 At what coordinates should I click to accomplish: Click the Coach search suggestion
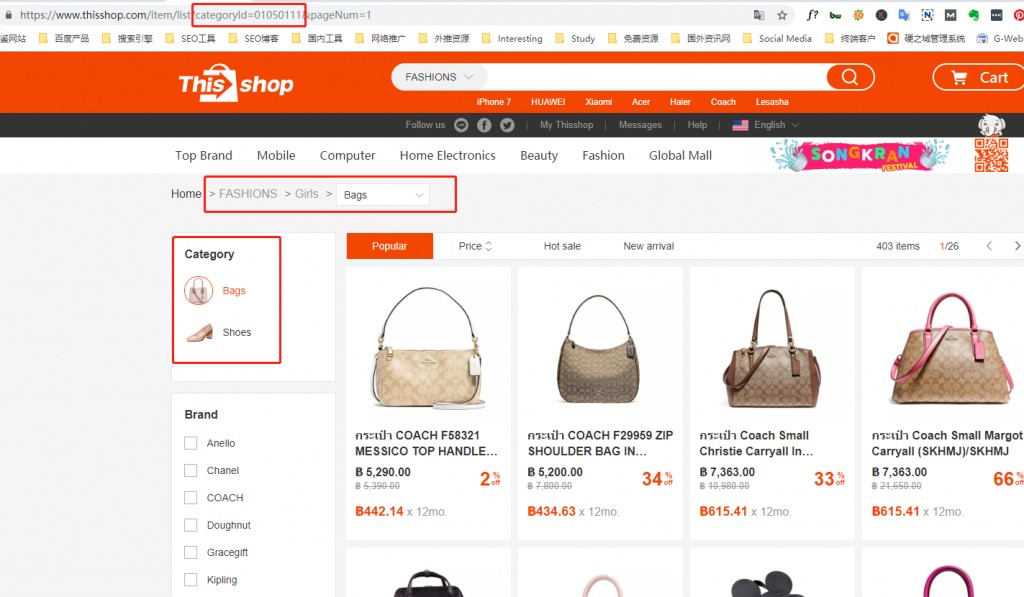[x=723, y=102]
